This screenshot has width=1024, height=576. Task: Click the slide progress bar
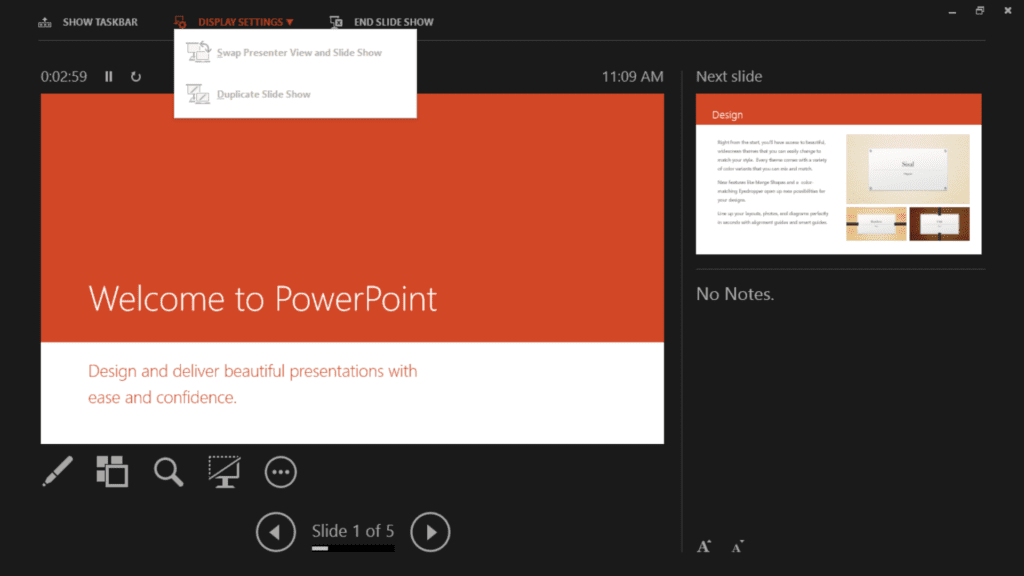[x=353, y=549]
